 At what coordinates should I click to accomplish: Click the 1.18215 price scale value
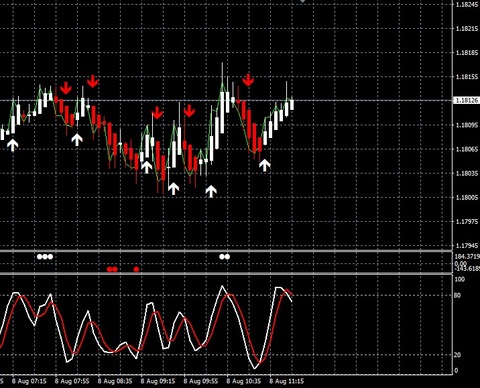pyautogui.click(x=467, y=28)
